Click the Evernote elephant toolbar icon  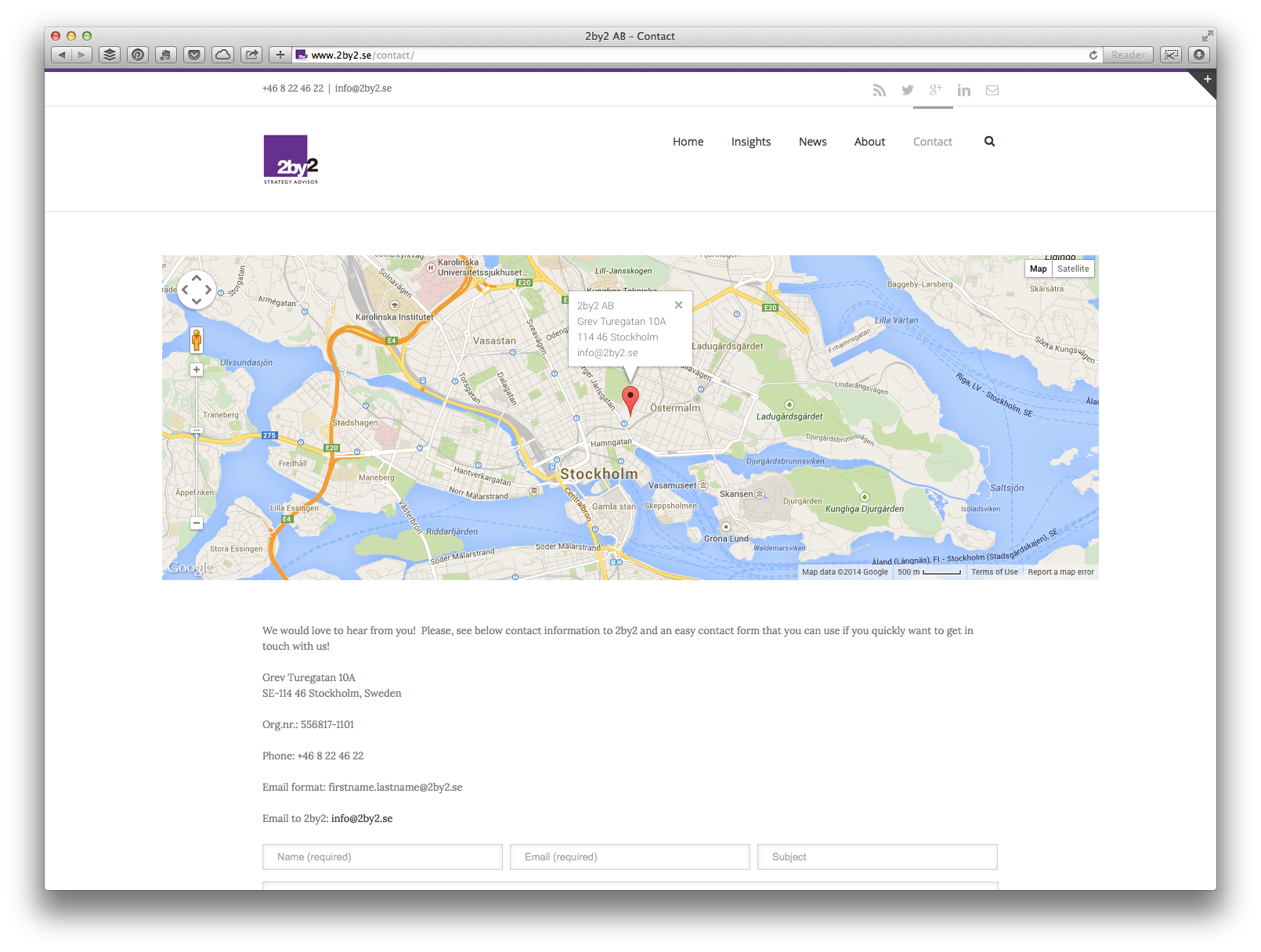(166, 55)
